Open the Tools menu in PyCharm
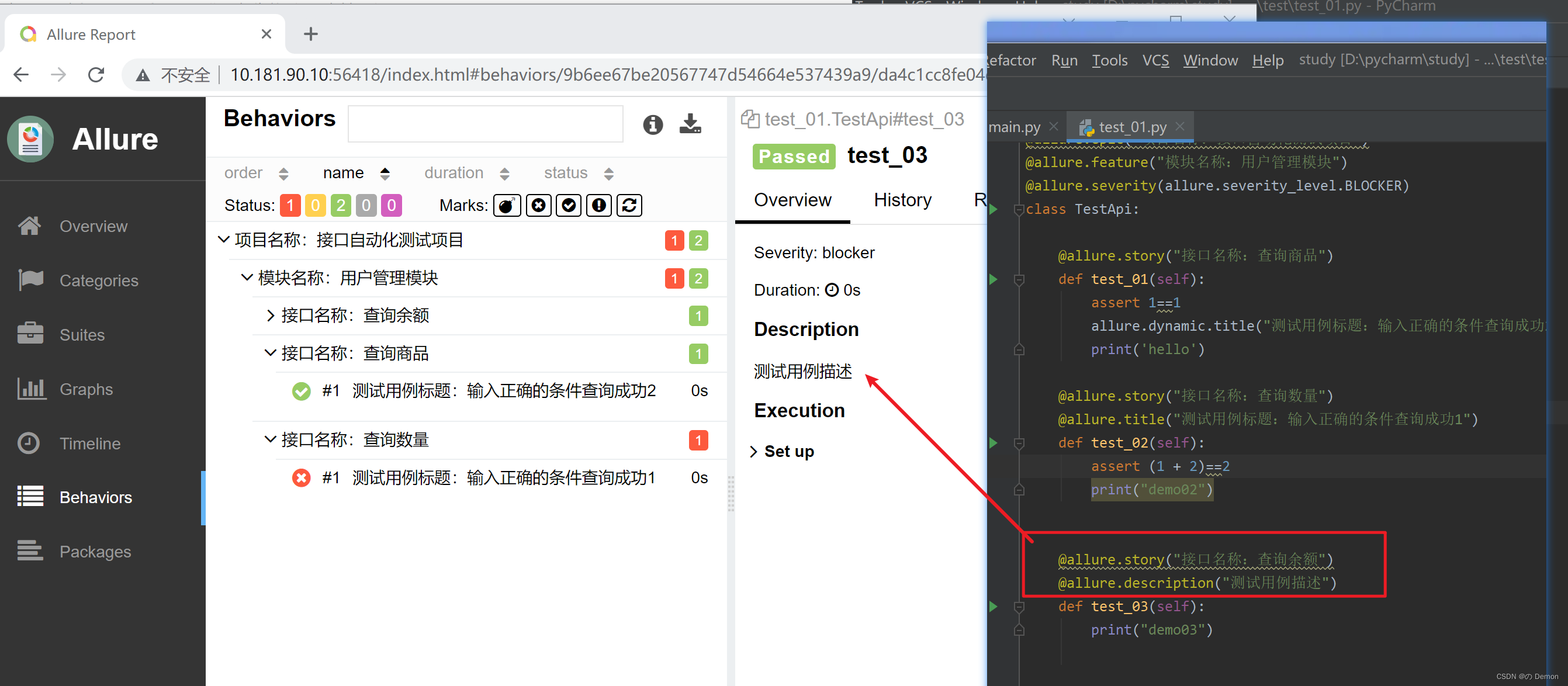Image resolution: width=1568 pixels, height=686 pixels. 1109,60
